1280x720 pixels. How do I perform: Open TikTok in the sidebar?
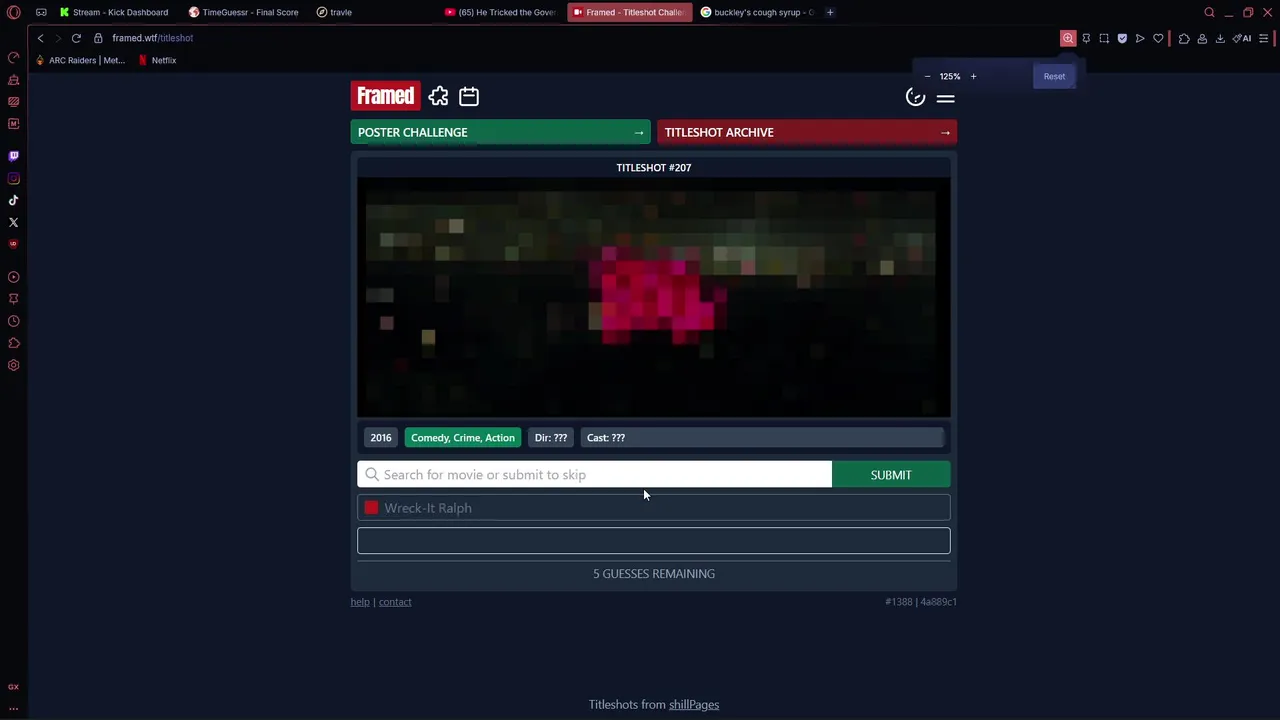pyautogui.click(x=13, y=200)
